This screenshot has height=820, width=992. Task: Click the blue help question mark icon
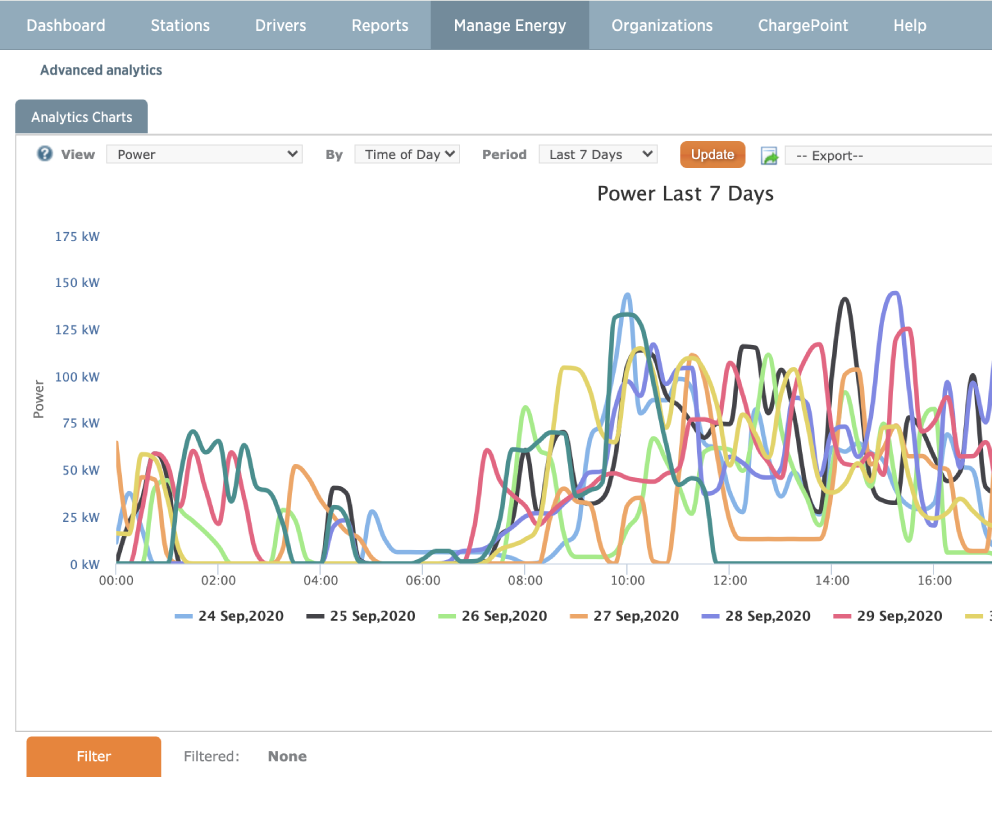[x=44, y=154]
